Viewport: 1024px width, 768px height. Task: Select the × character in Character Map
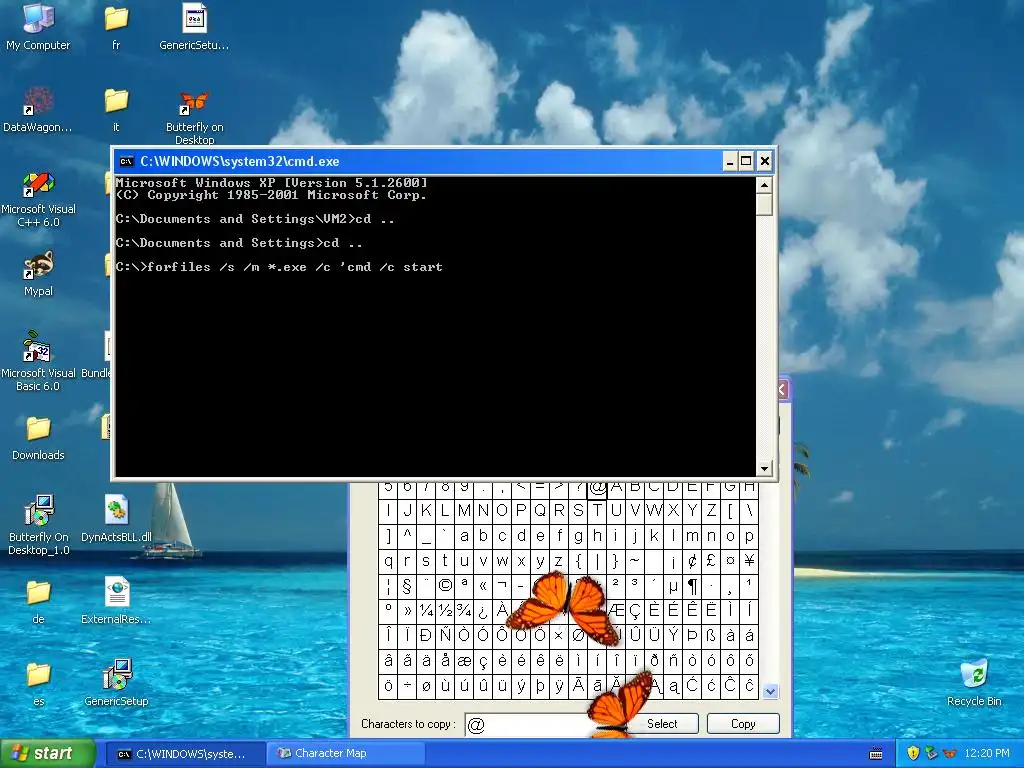tap(559, 635)
